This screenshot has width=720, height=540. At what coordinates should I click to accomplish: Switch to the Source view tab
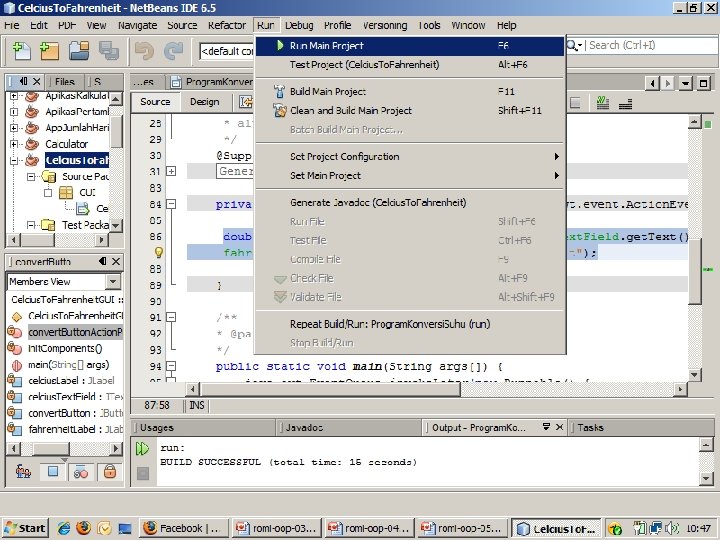155,102
